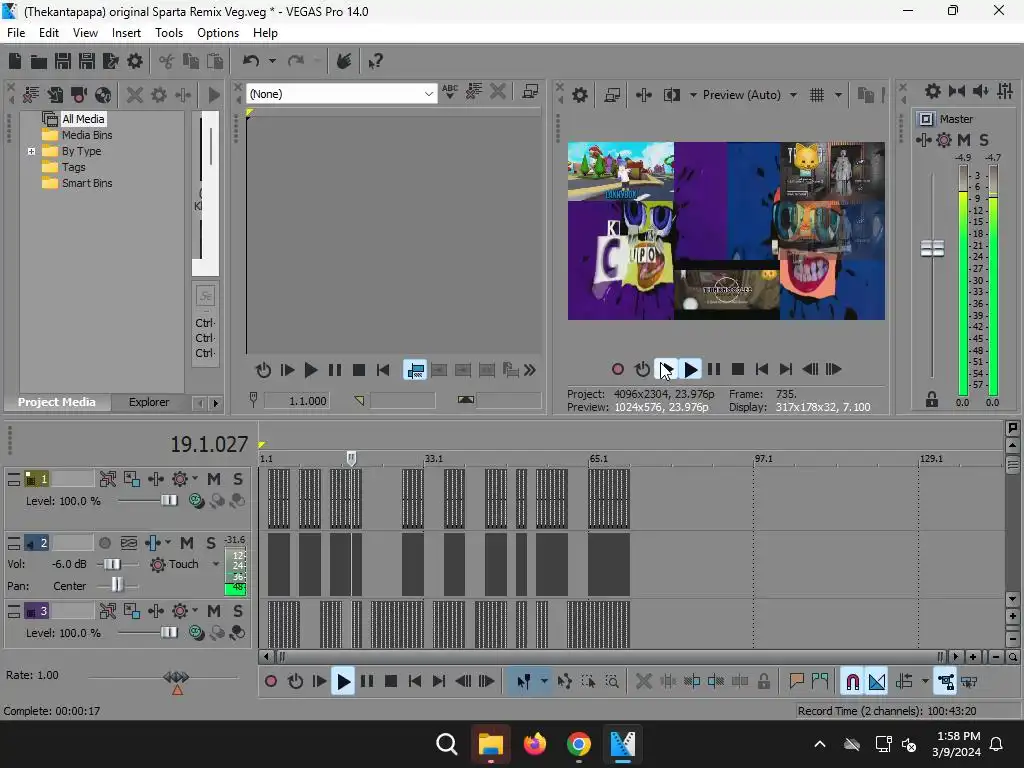Arm track 2 for recording
This screenshot has height=768, width=1024.
[104, 543]
